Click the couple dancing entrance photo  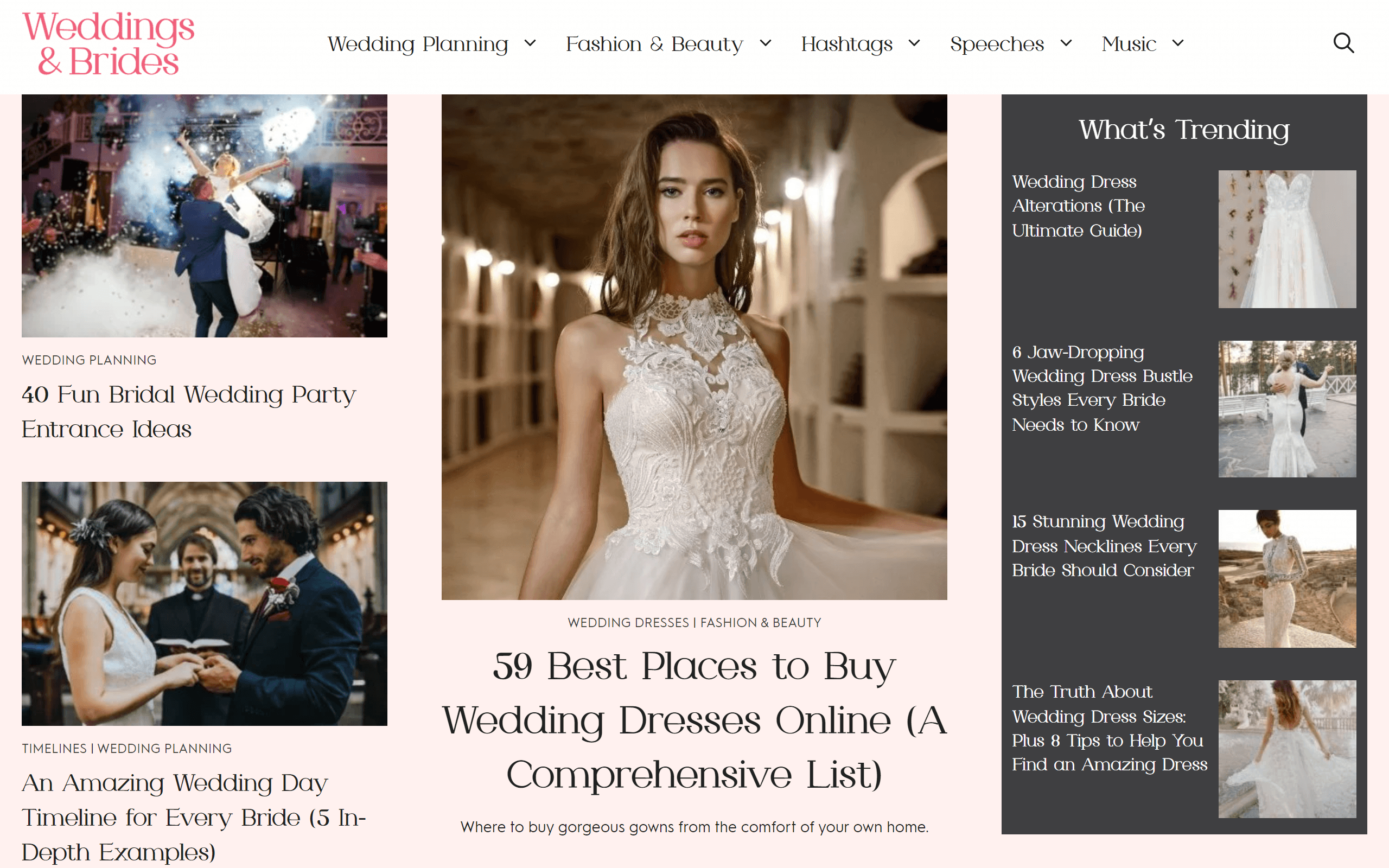pyautogui.click(x=205, y=216)
